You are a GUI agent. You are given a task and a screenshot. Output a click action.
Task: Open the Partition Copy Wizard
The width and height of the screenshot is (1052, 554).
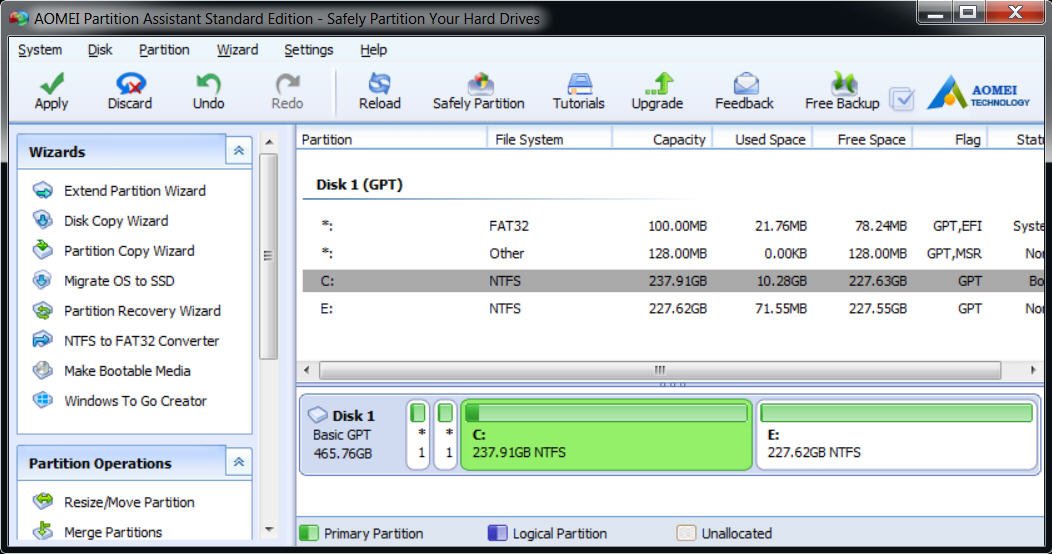(113, 251)
